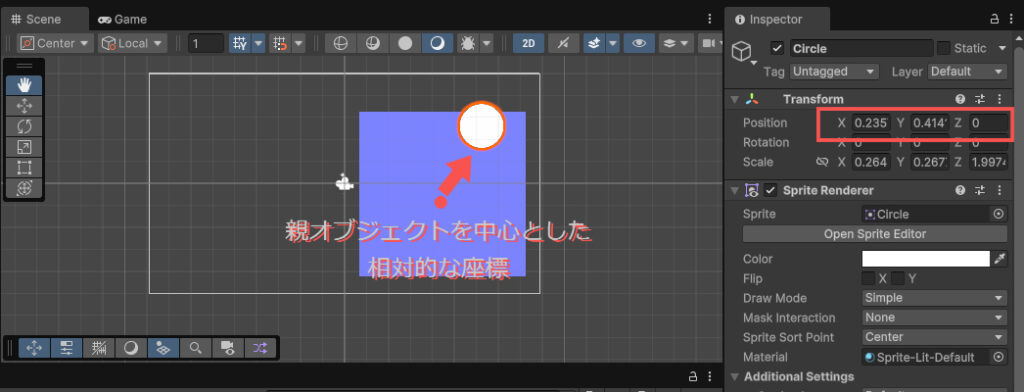Toggle Flip Y checkbox

(x=898, y=278)
